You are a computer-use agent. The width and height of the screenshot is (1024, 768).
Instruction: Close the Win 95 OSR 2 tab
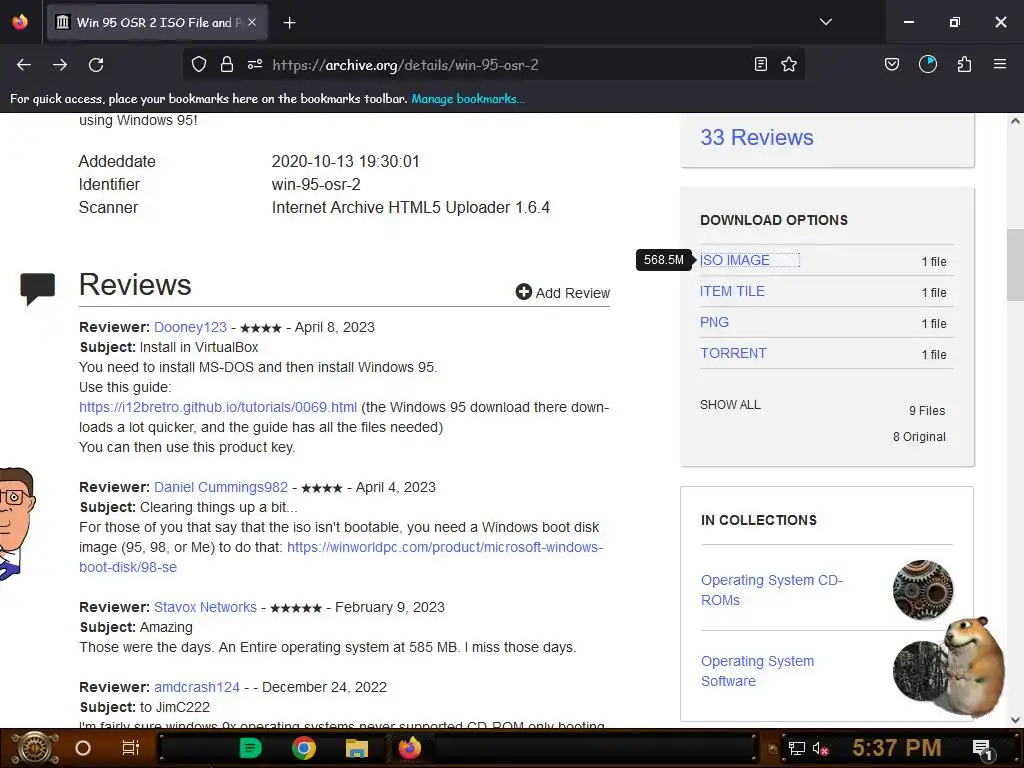(x=252, y=22)
